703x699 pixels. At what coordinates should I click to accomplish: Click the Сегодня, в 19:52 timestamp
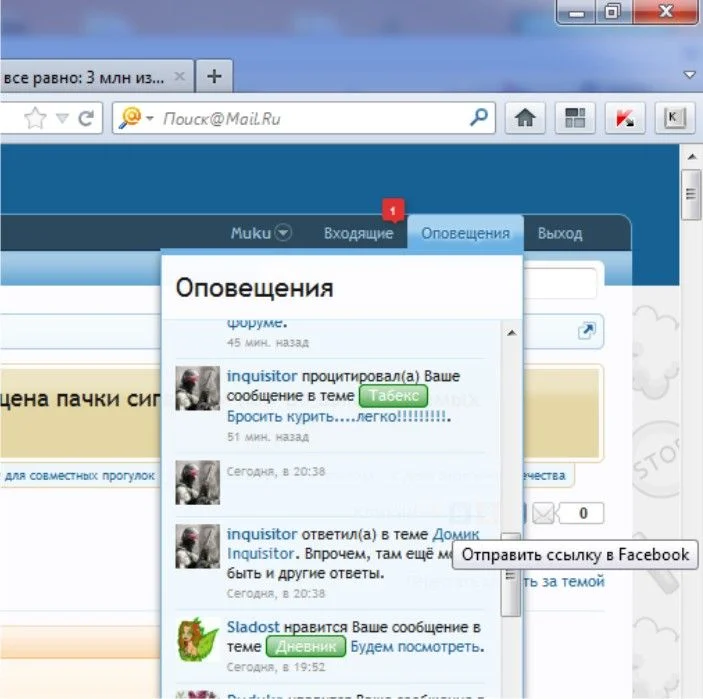276,667
